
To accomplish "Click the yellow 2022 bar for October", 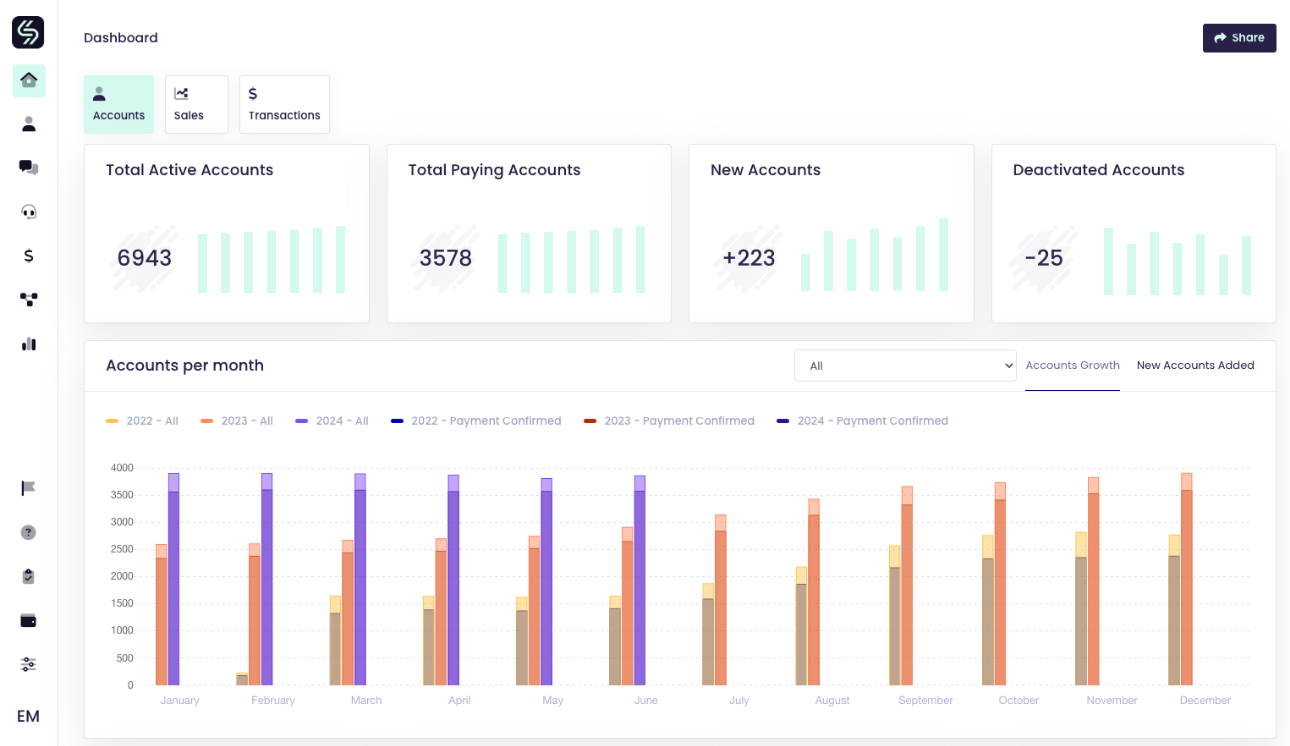I will pos(988,610).
